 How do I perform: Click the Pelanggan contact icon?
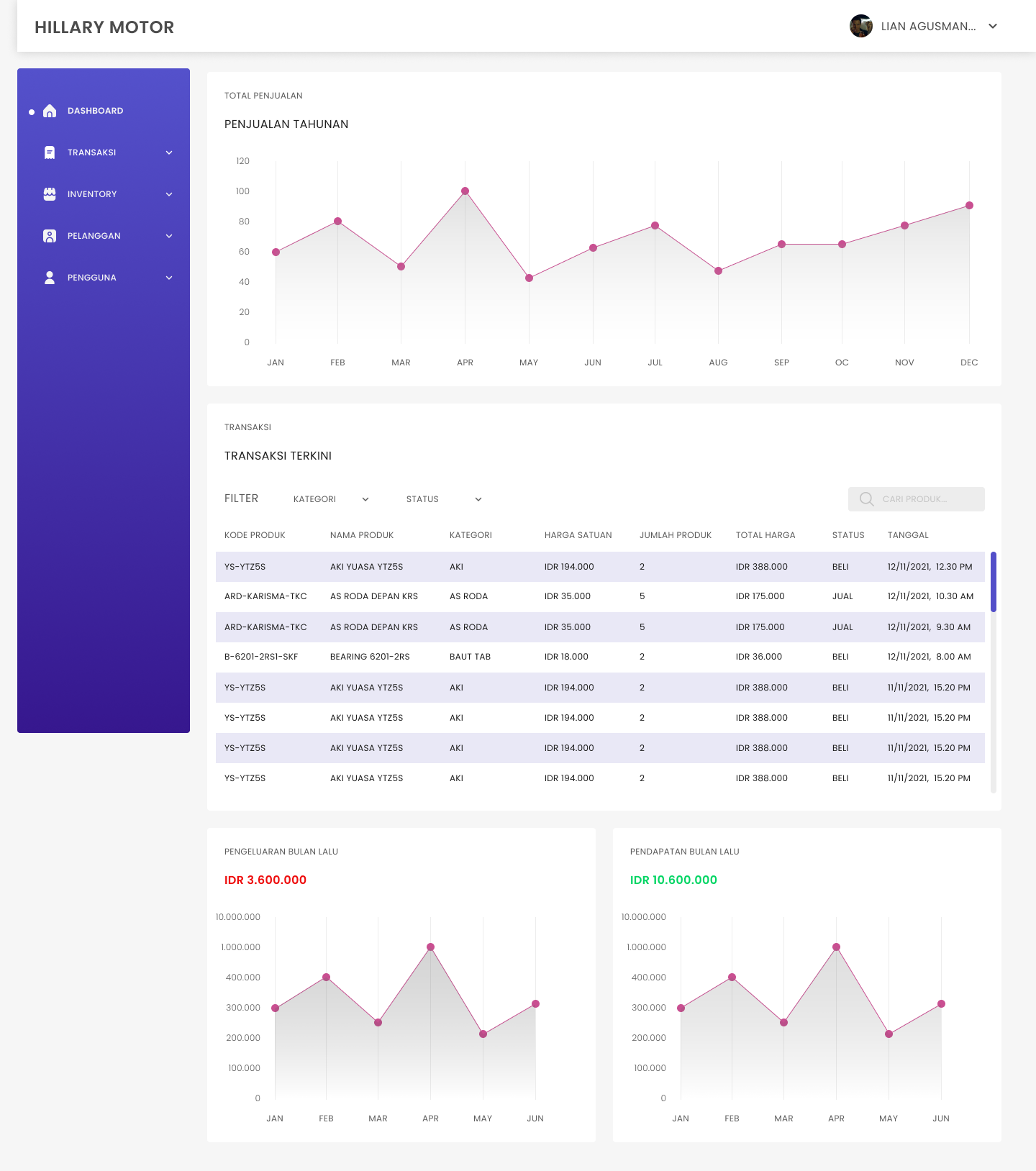tap(50, 236)
